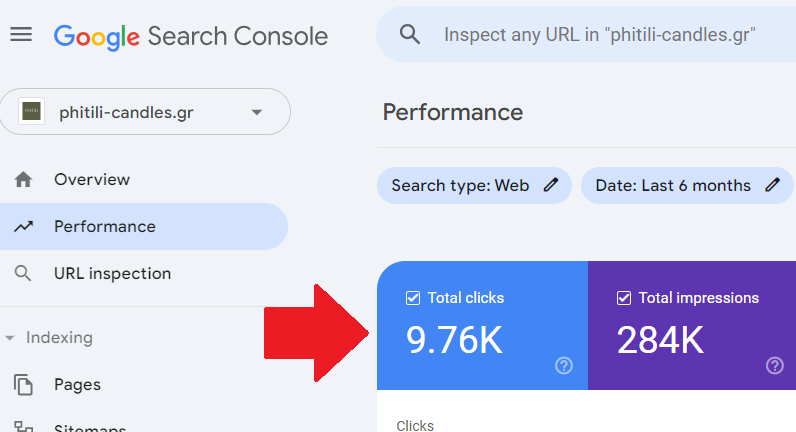Click the Pages documents icon
Image resolution: width=796 pixels, height=432 pixels.
[23, 385]
